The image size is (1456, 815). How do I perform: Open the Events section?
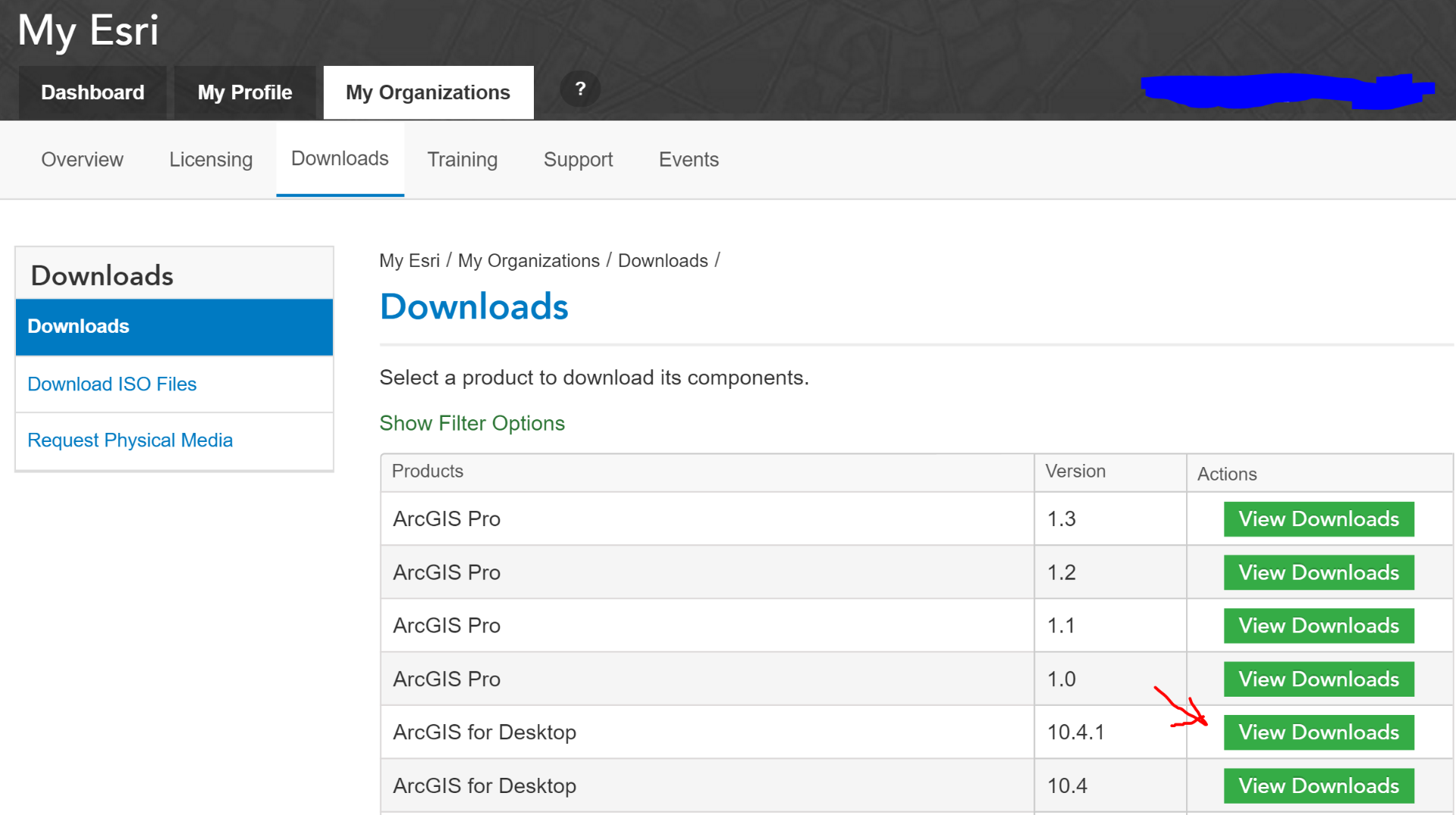coord(689,159)
